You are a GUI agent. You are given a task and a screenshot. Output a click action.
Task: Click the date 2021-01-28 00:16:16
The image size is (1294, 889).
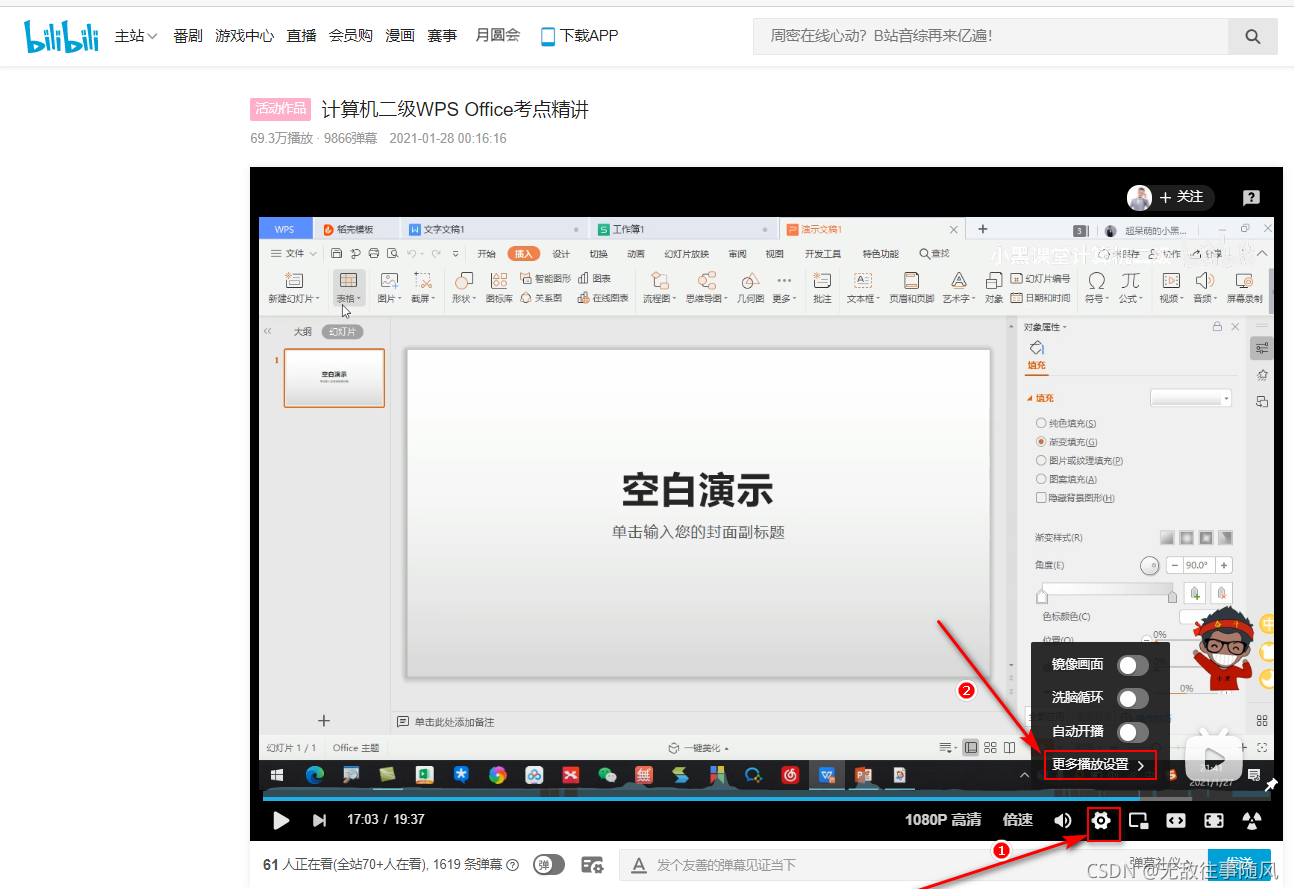[448, 139]
